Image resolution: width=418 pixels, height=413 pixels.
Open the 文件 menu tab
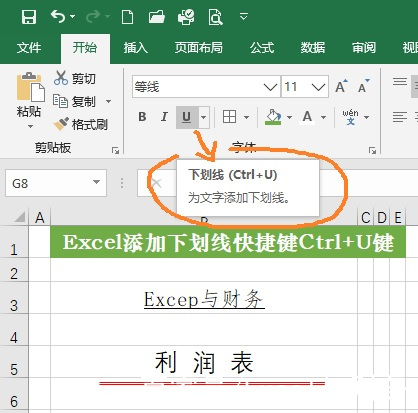(x=29, y=48)
